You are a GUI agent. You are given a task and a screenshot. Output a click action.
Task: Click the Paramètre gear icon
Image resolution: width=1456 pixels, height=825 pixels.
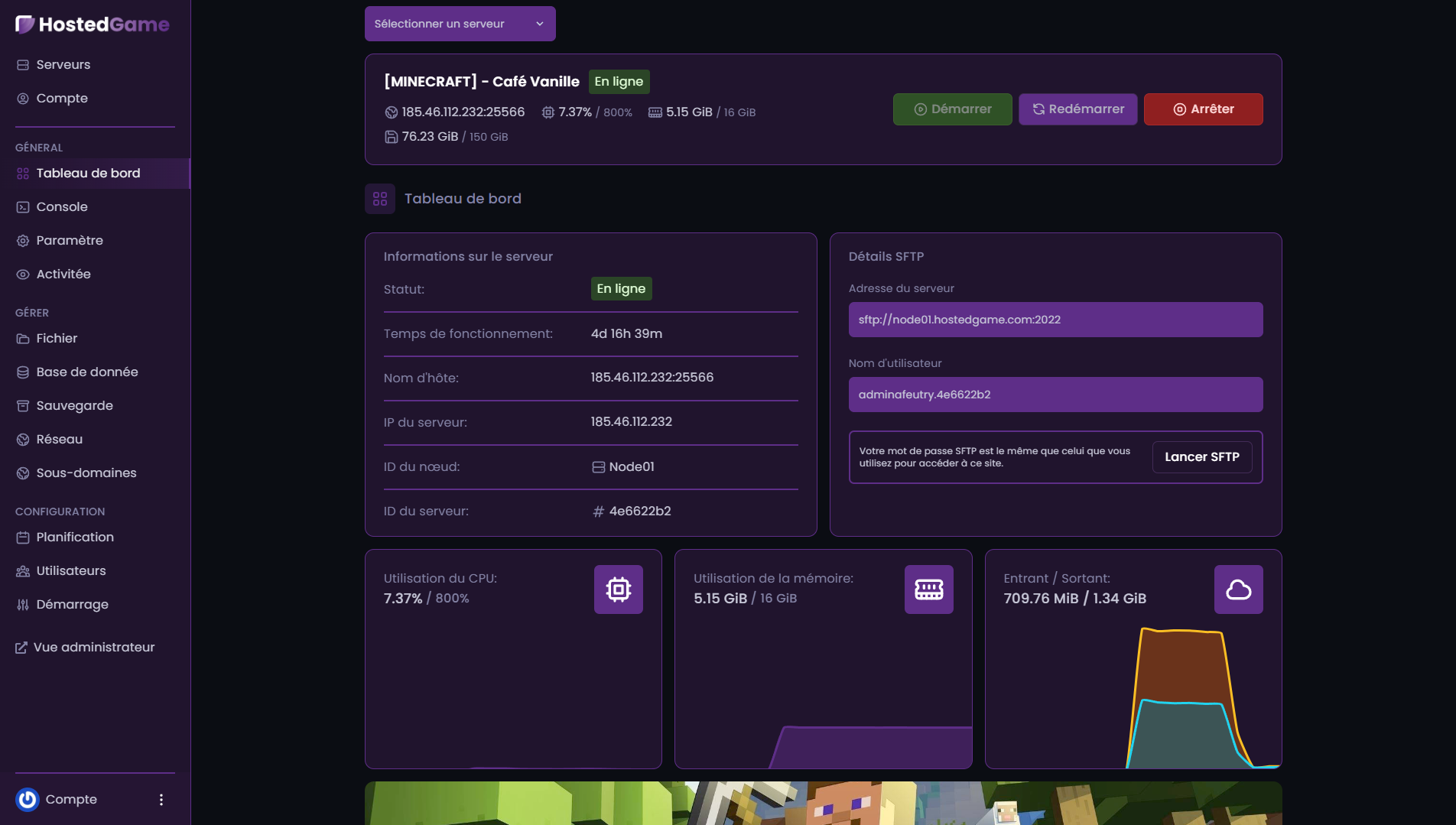tap(23, 241)
